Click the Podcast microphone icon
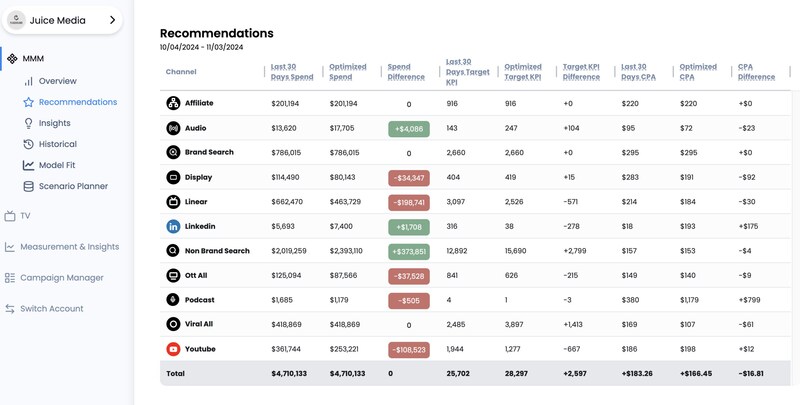The height and width of the screenshot is (405, 800). [x=173, y=300]
